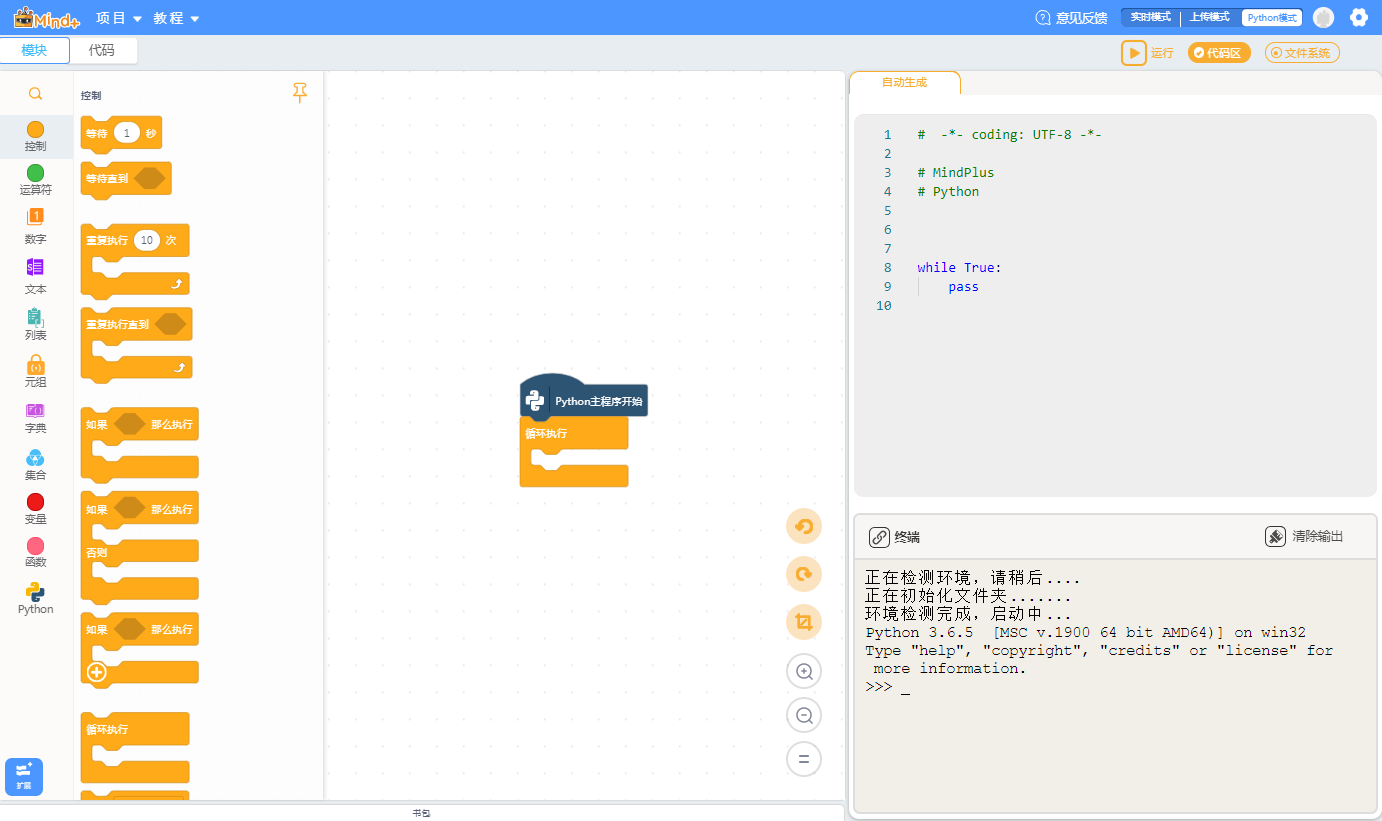Click the coding UTF-8 comment line
1382x821 pixels.
(x=1009, y=135)
